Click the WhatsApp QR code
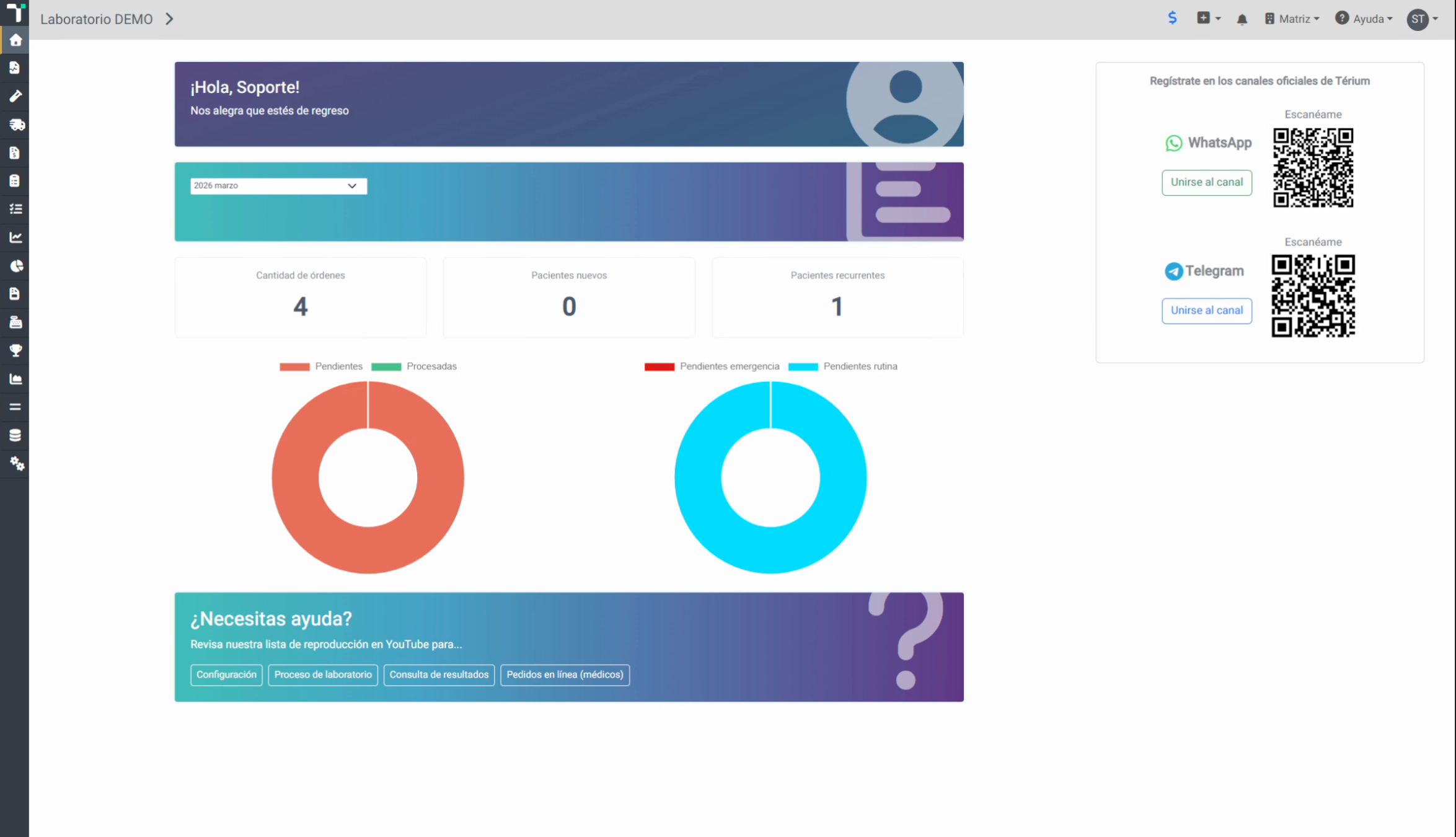Image resolution: width=1456 pixels, height=837 pixels. [x=1313, y=167]
